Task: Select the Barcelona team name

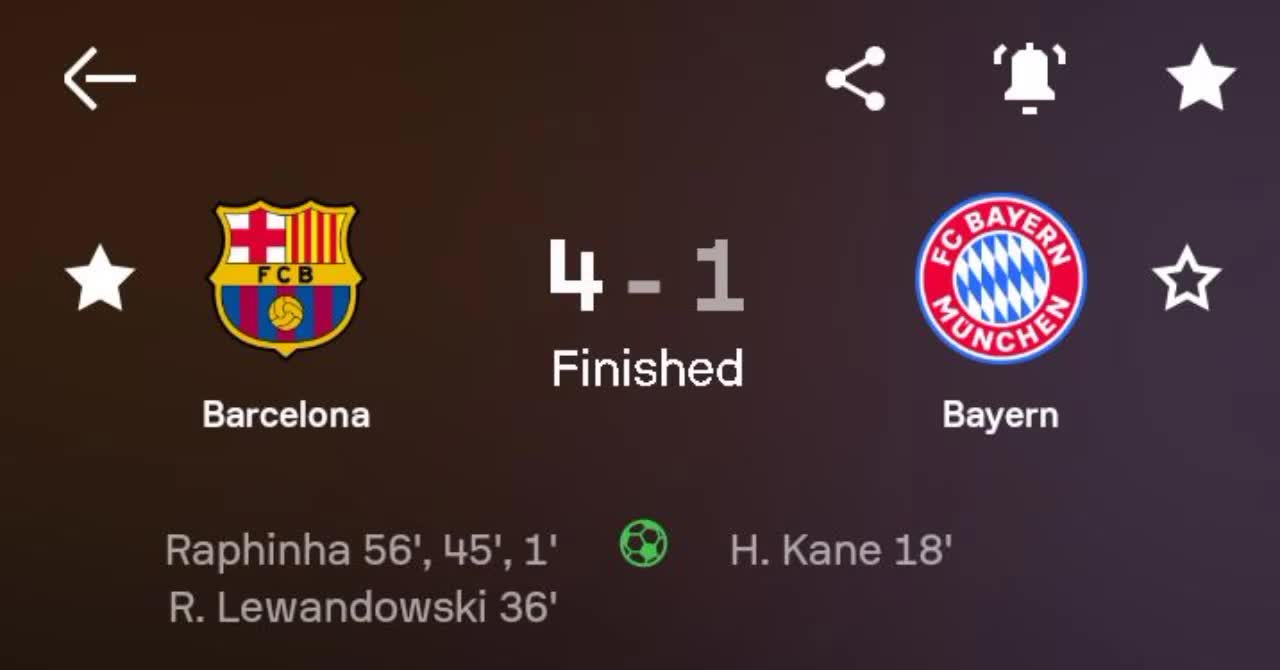Action: coord(286,414)
